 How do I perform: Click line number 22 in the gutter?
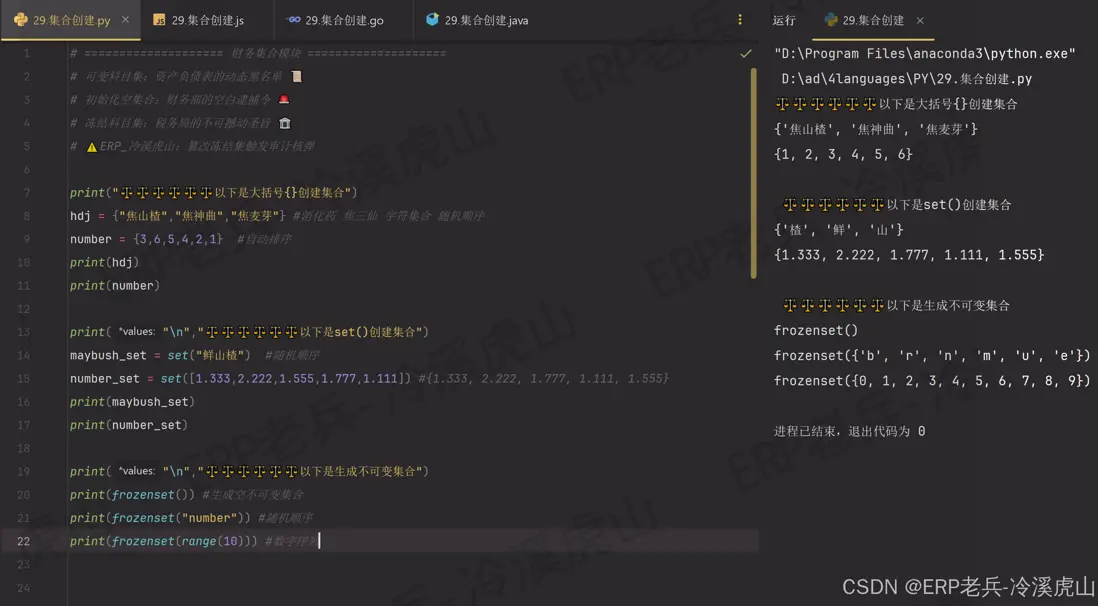click(x=23, y=541)
